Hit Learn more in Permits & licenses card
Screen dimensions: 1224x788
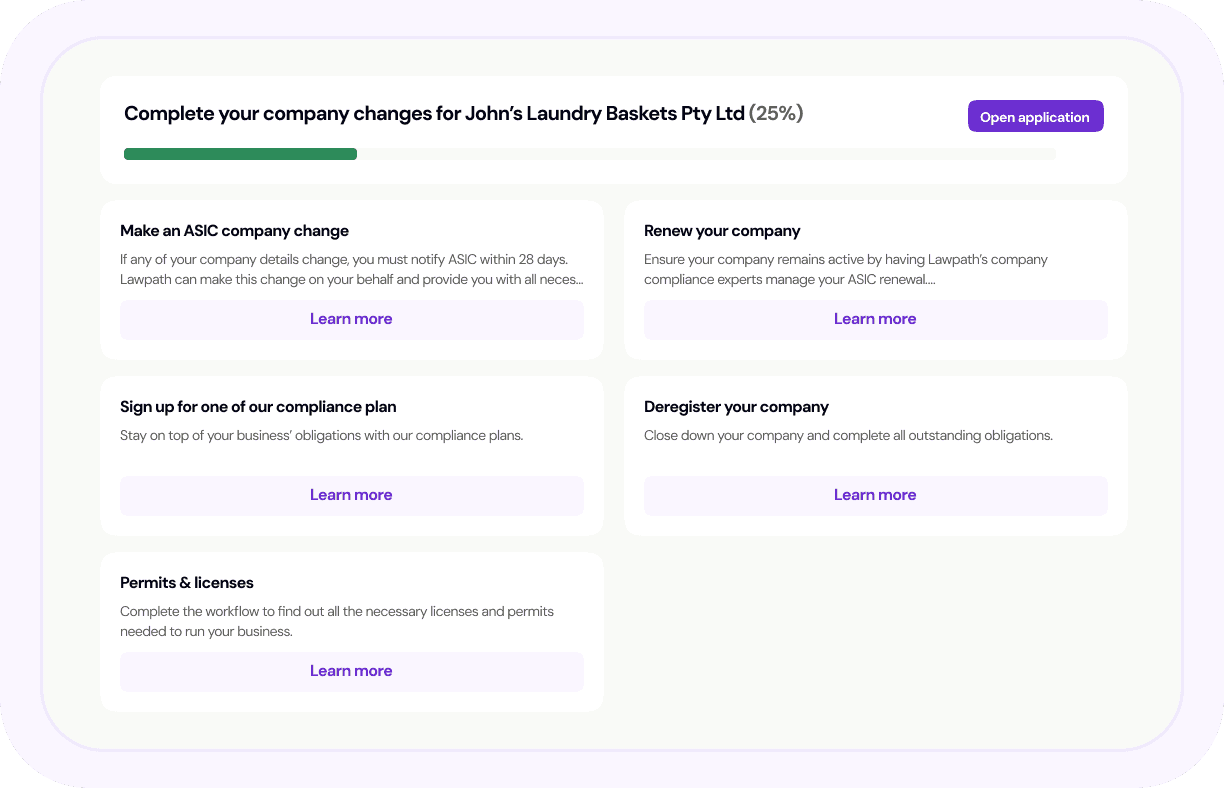[x=351, y=671]
